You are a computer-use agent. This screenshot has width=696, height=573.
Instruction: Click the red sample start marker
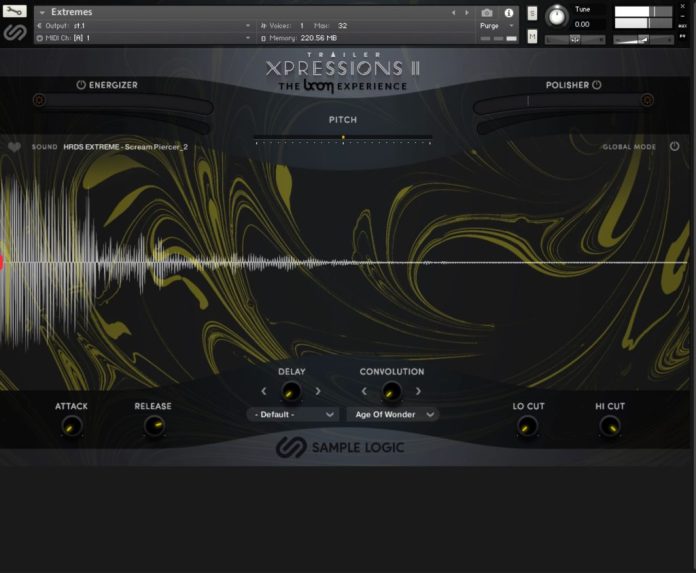point(1,262)
